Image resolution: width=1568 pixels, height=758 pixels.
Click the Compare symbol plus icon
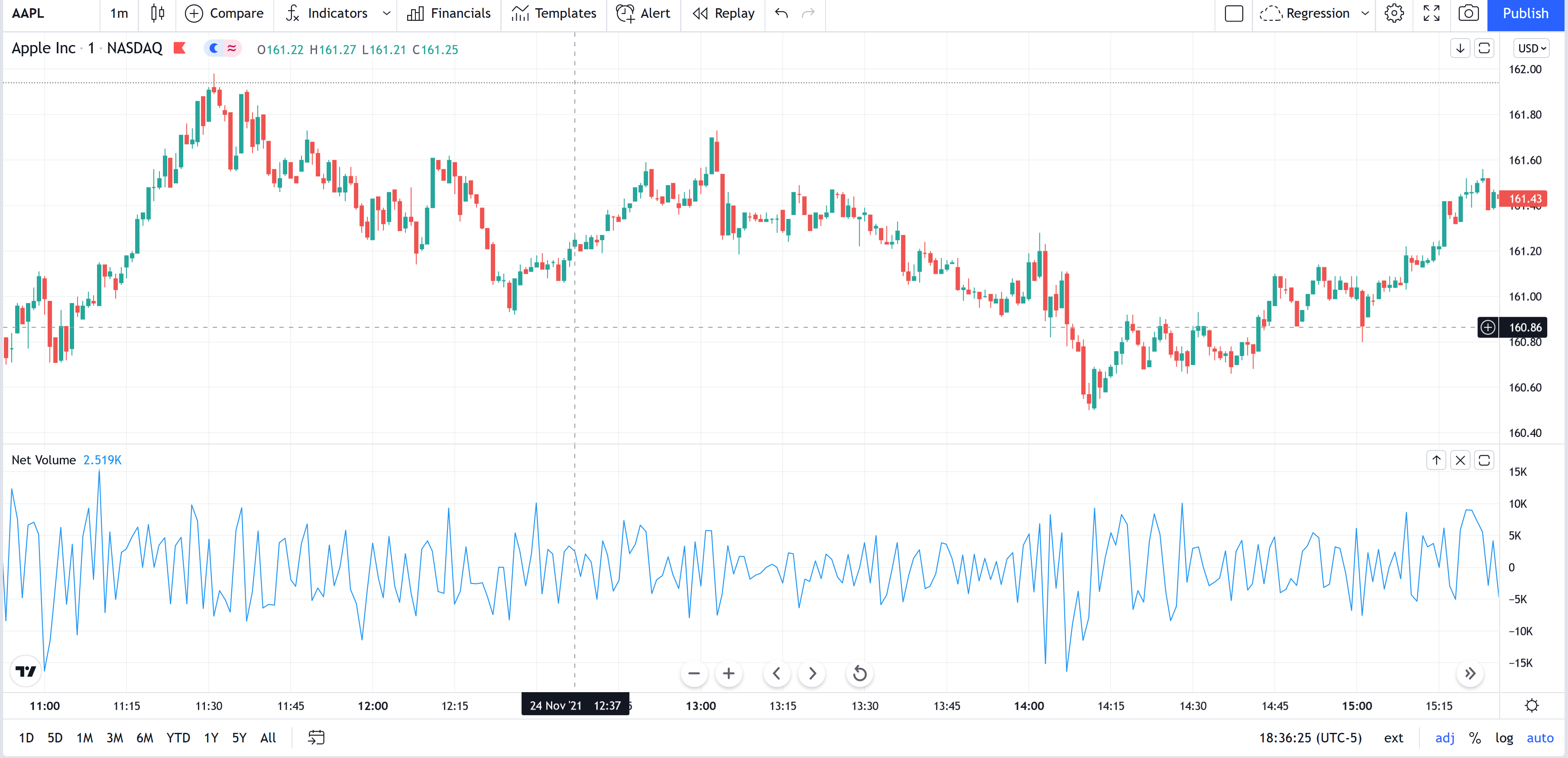pos(194,13)
